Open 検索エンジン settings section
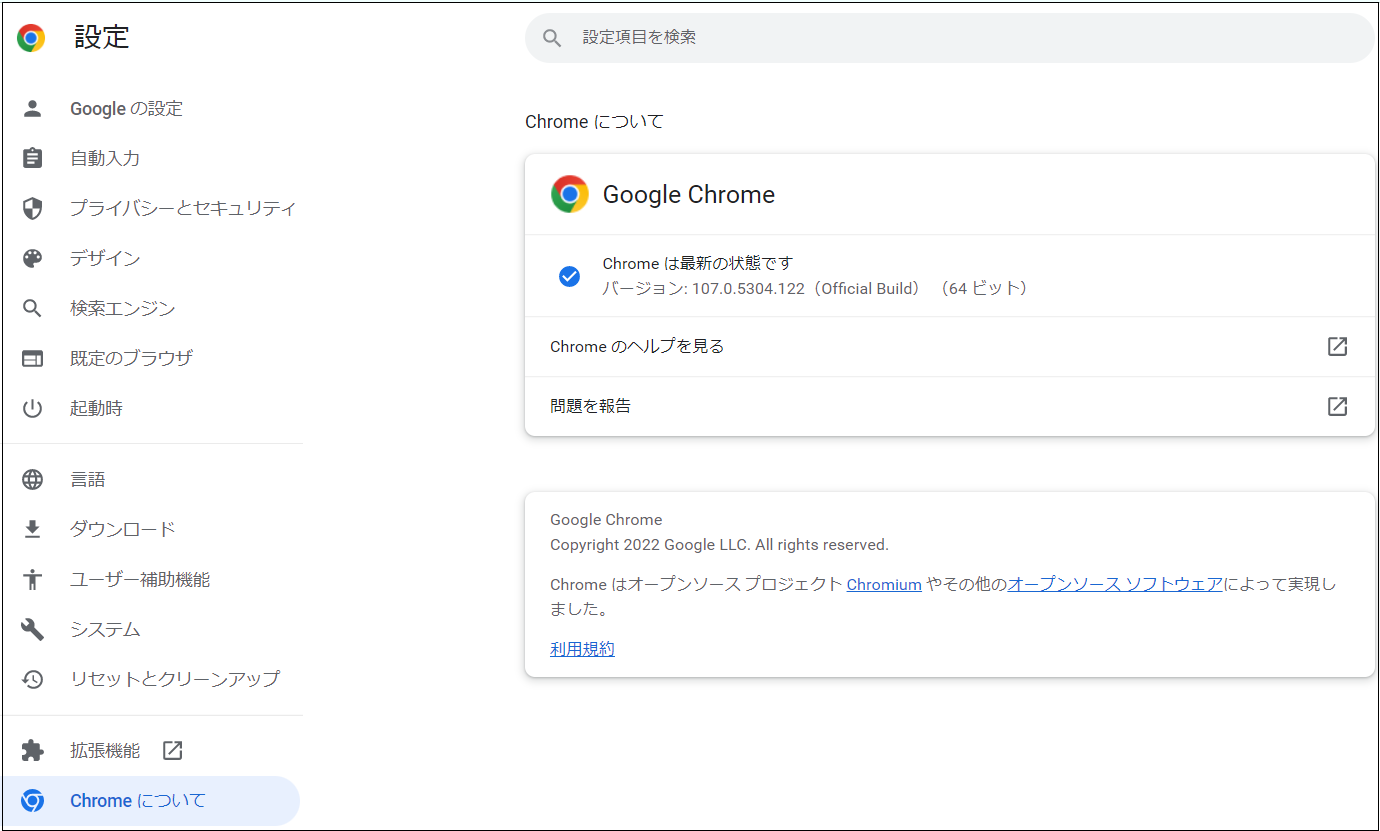 click(x=122, y=308)
